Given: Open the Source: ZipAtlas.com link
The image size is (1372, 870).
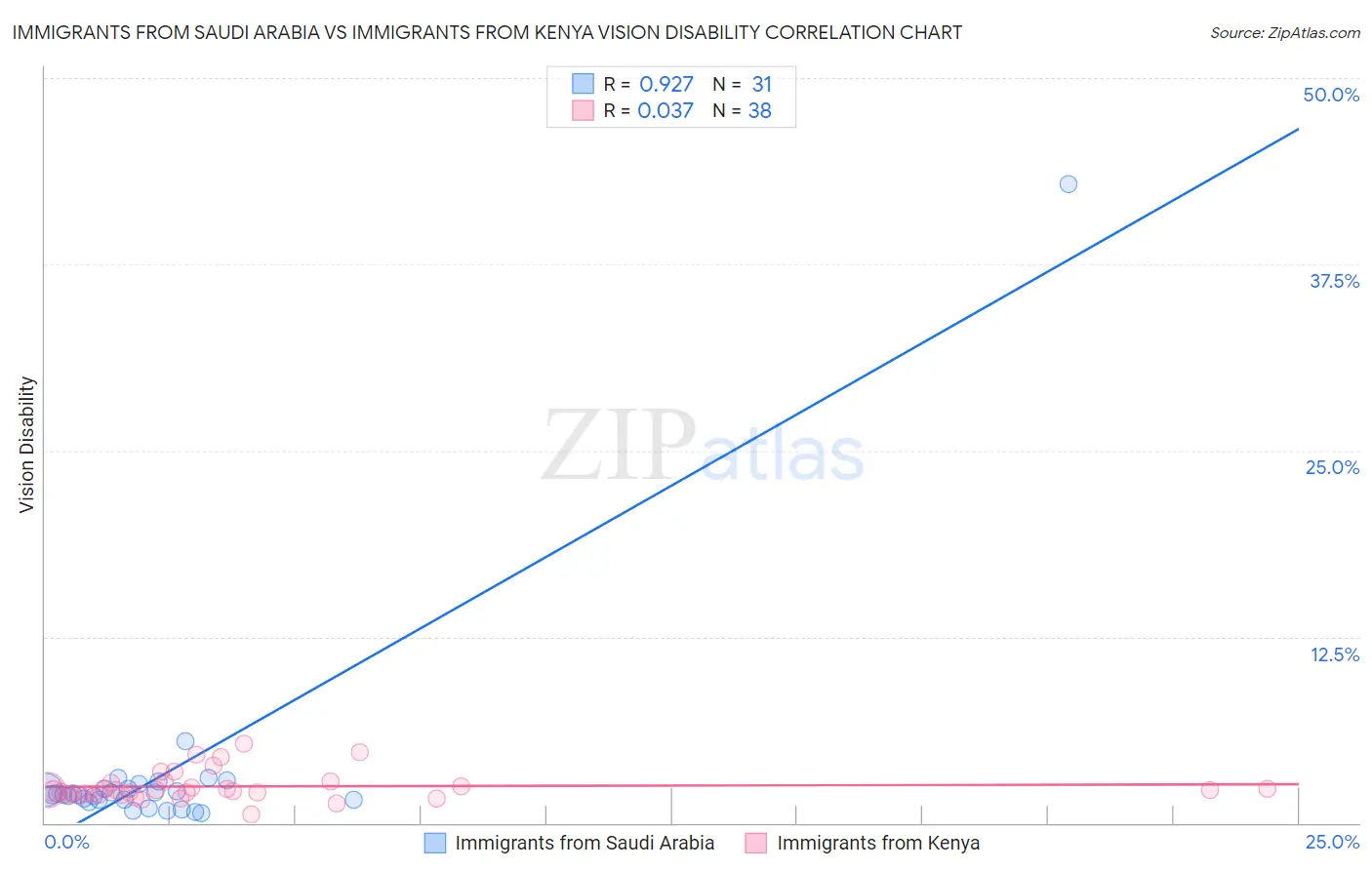Looking at the screenshot, I should 1285,32.
